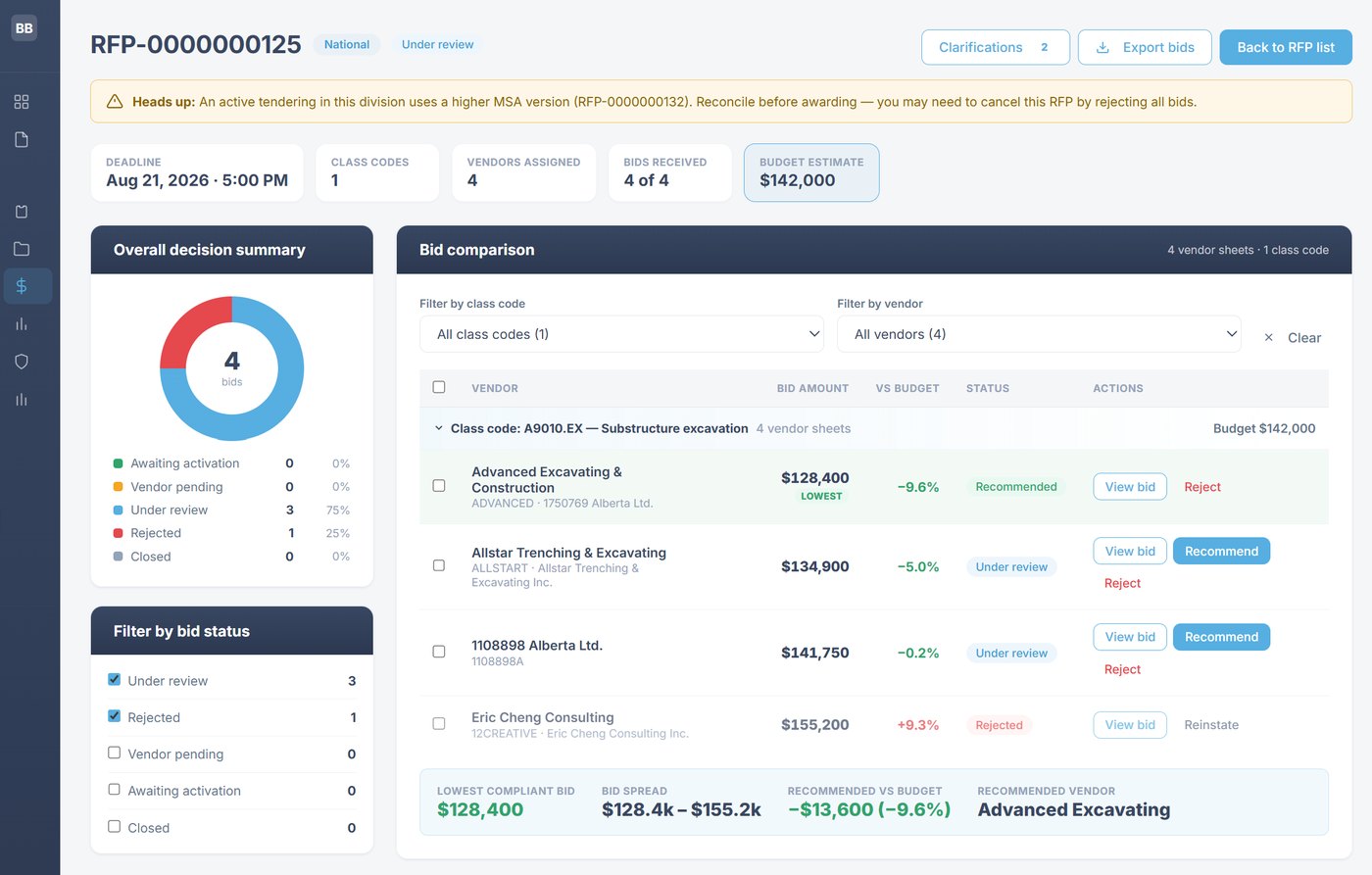This screenshot has height=875, width=1372.
Task: Click the warning triangle icon in the alert
Action: (115, 102)
